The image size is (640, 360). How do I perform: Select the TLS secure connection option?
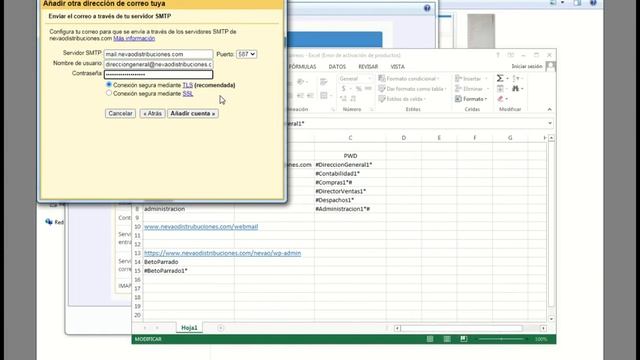pyautogui.click(x=109, y=84)
